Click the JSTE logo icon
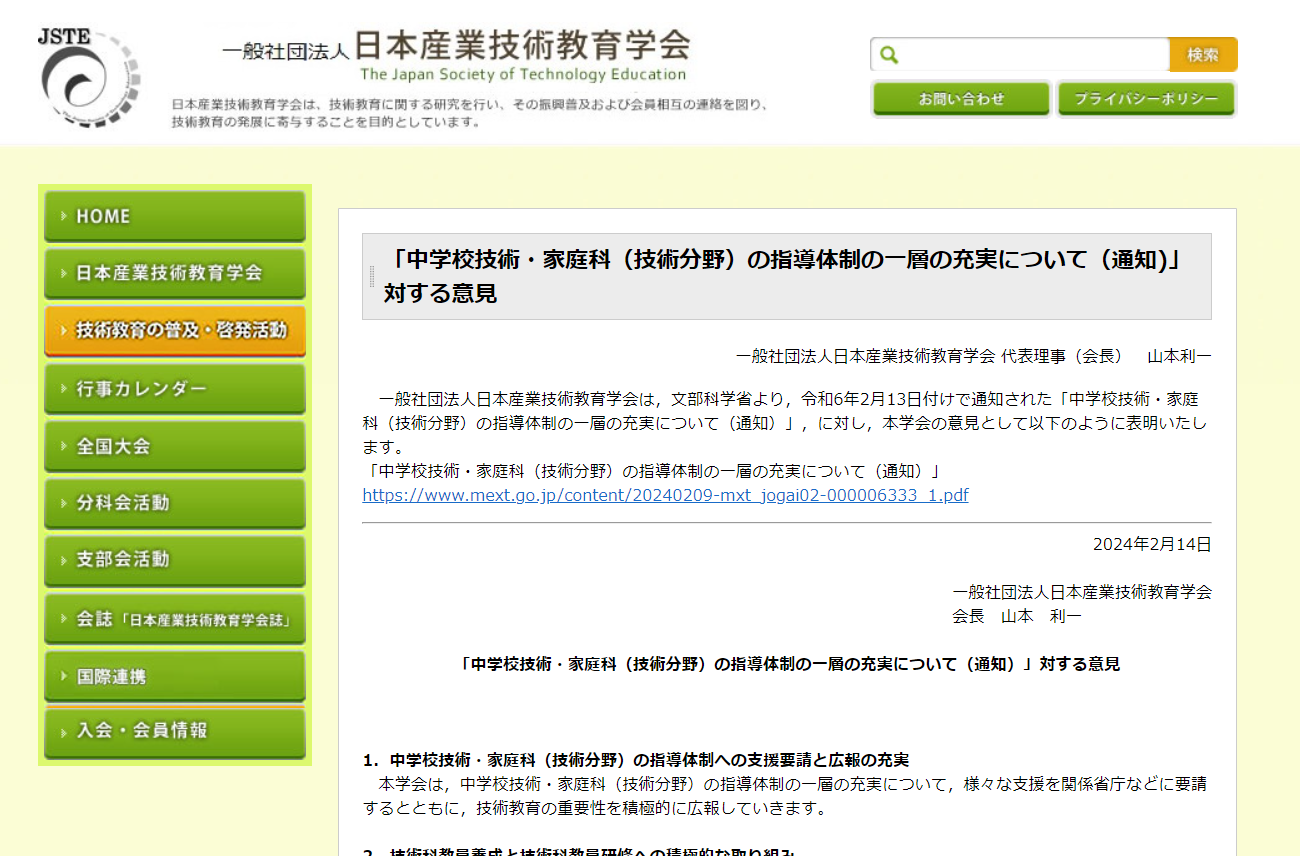Screen dimensions: 1300x856 tap(88, 77)
